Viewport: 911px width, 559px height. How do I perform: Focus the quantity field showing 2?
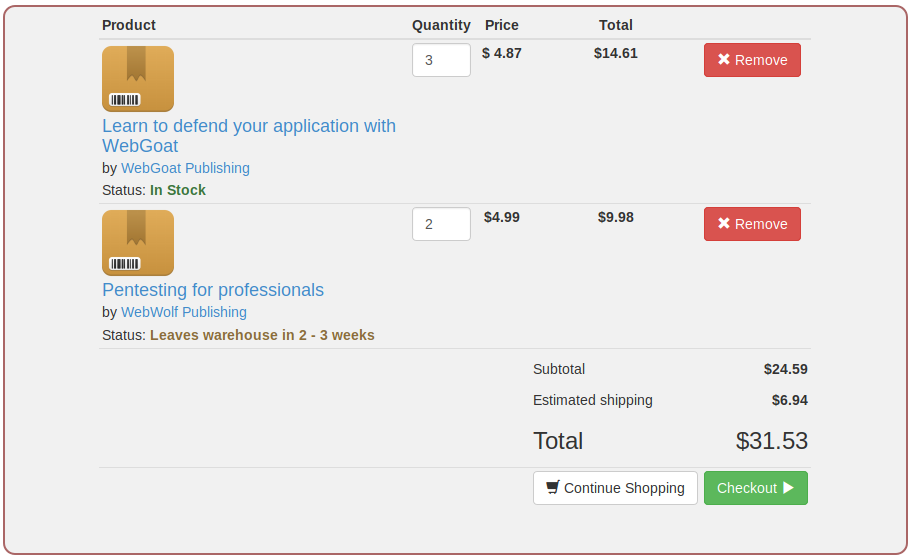(x=441, y=224)
